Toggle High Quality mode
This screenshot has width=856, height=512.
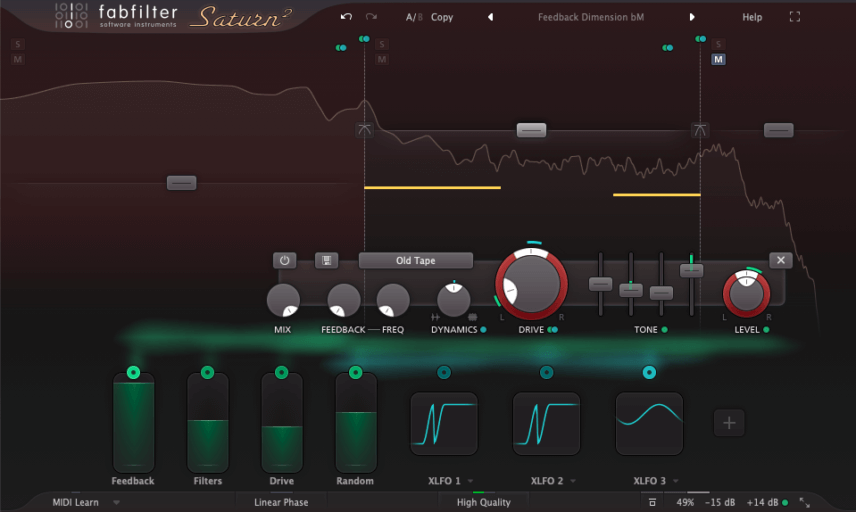[484, 502]
